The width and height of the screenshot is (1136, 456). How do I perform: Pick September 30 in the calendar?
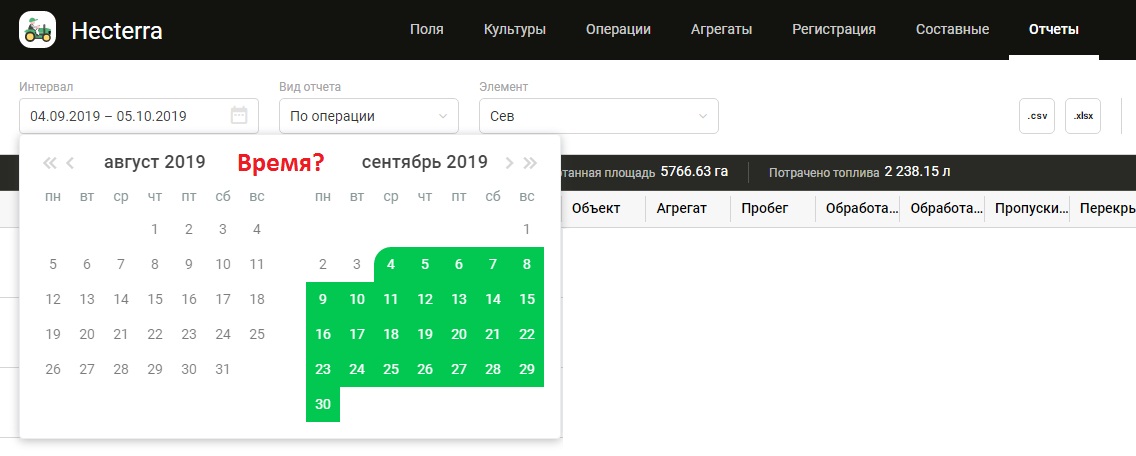323,404
